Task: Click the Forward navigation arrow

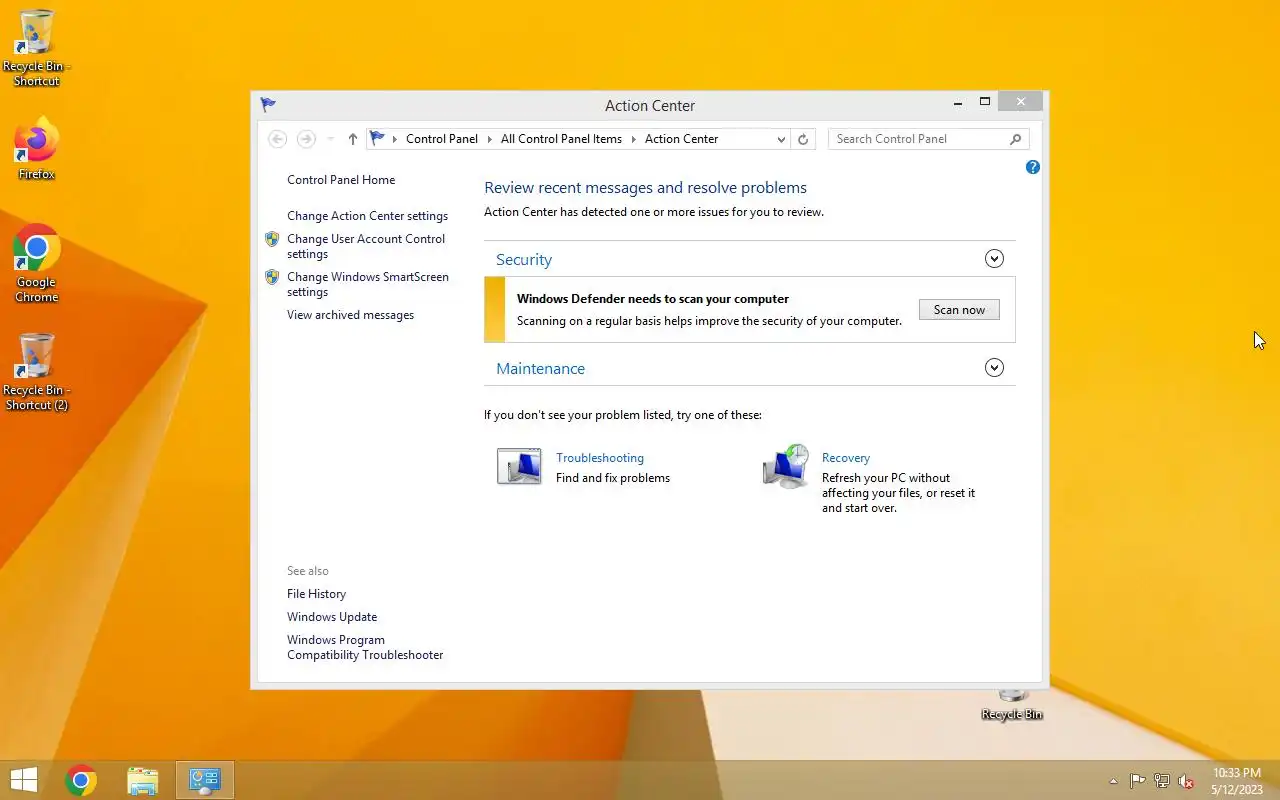Action: point(306,139)
